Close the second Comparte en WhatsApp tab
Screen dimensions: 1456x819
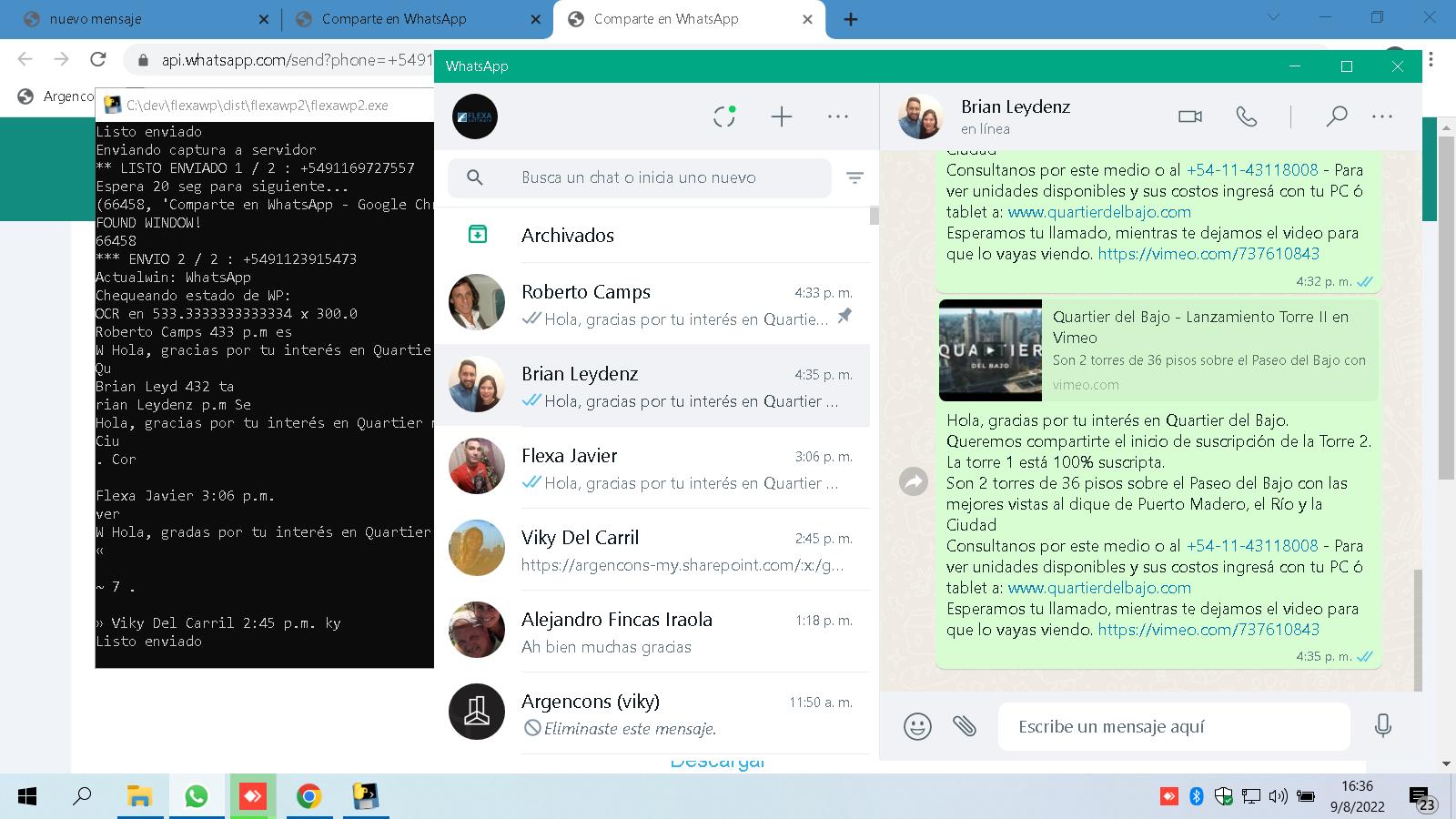click(536, 19)
